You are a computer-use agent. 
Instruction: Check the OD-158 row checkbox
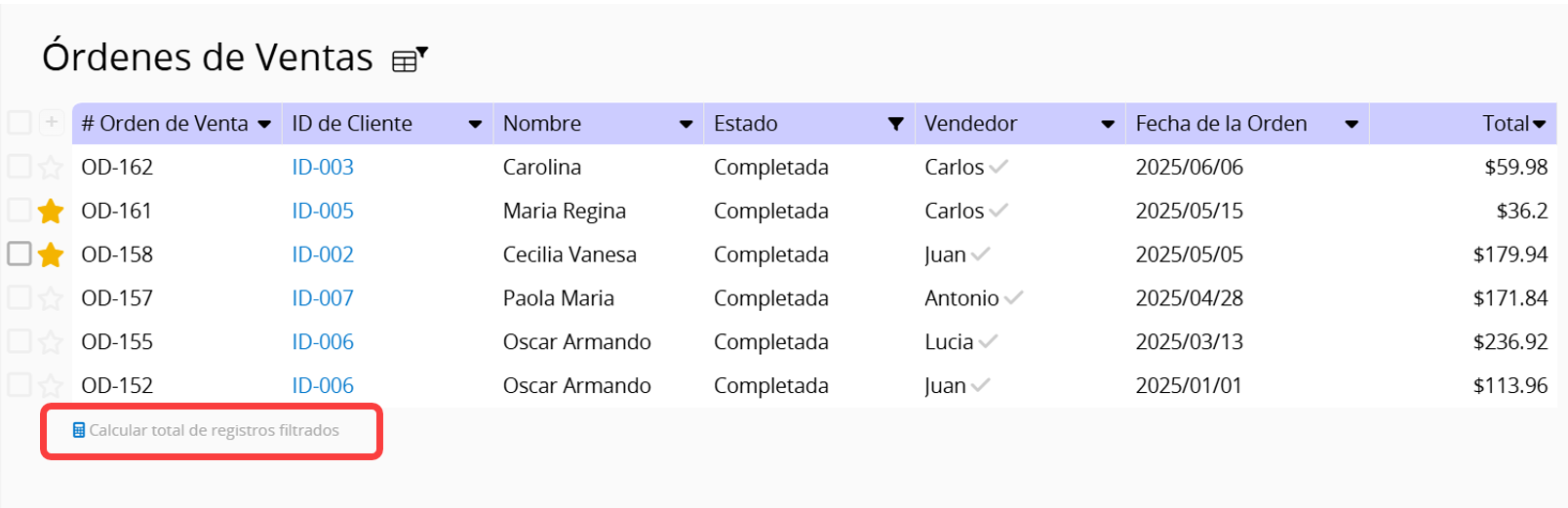[x=20, y=254]
